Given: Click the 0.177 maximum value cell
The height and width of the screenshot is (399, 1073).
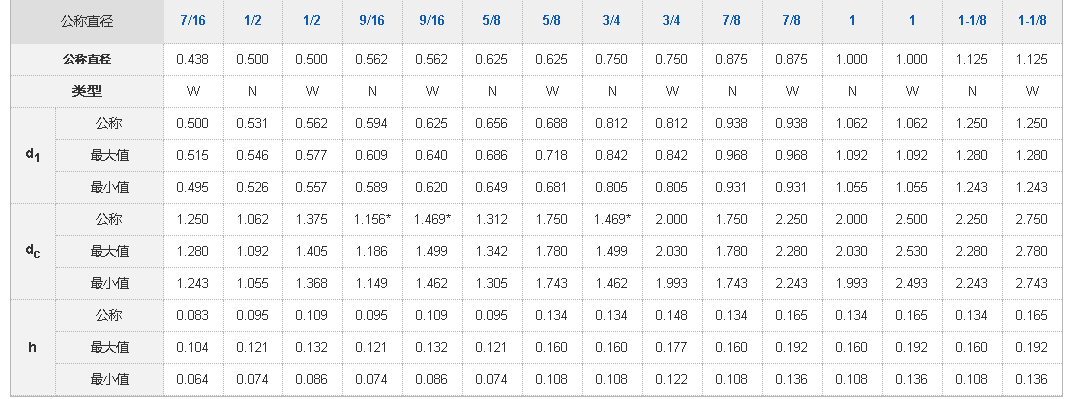Looking at the screenshot, I should tap(671, 347).
